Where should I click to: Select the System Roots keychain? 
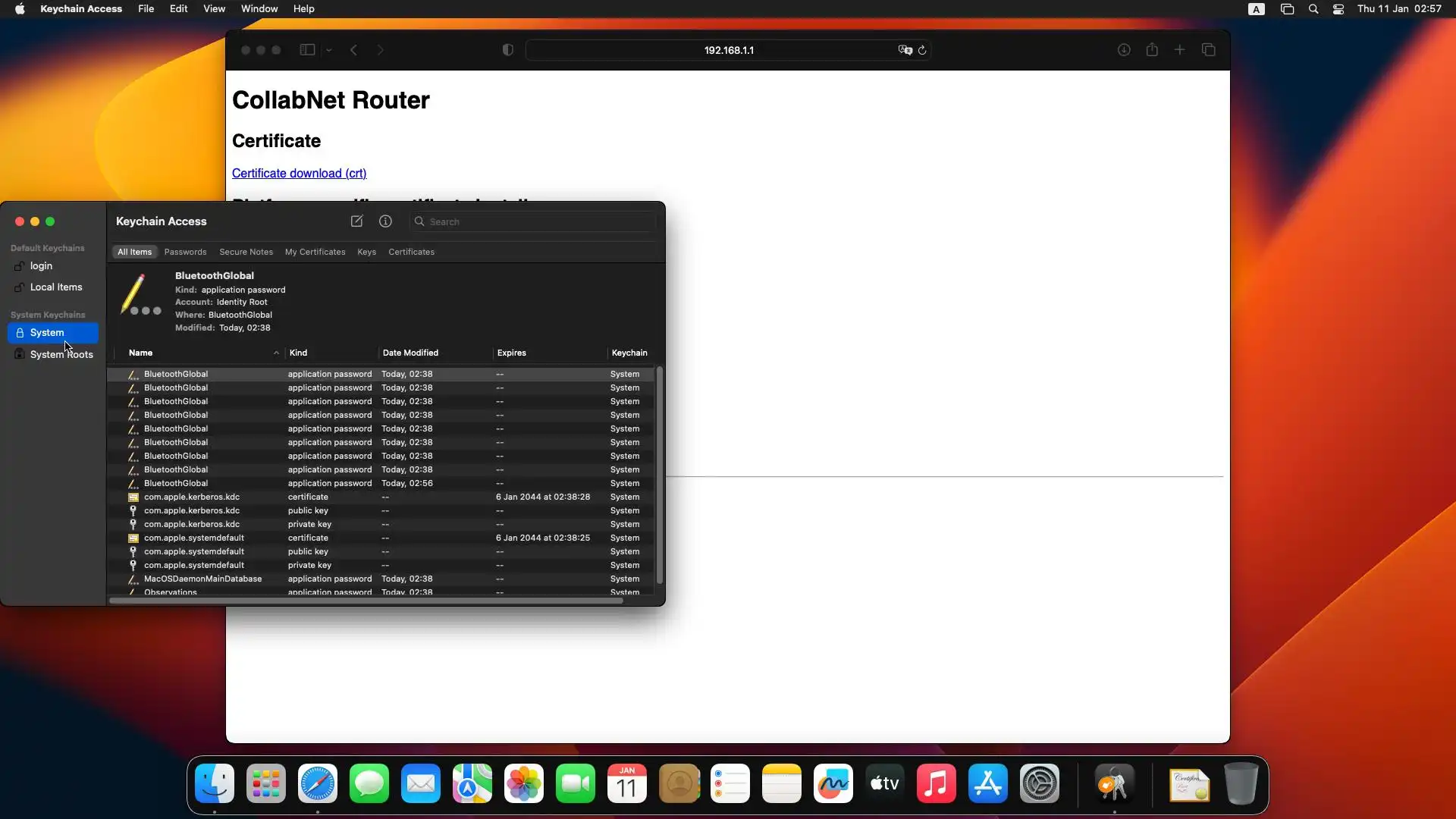[61, 354]
